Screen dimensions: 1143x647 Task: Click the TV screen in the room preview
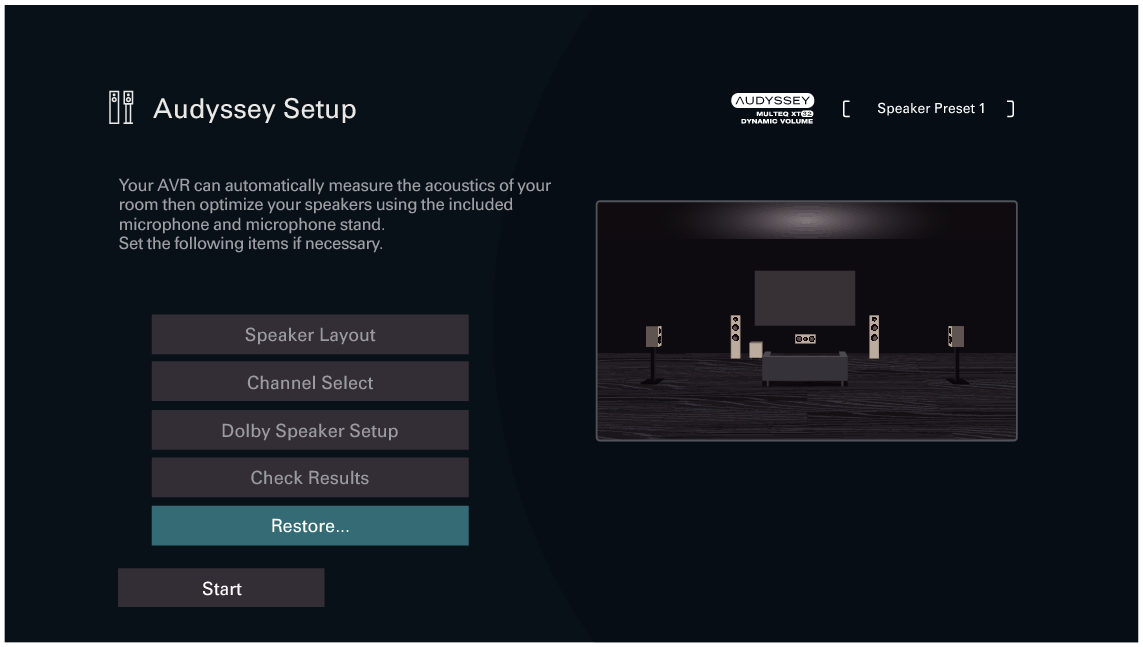tap(805, 298)
